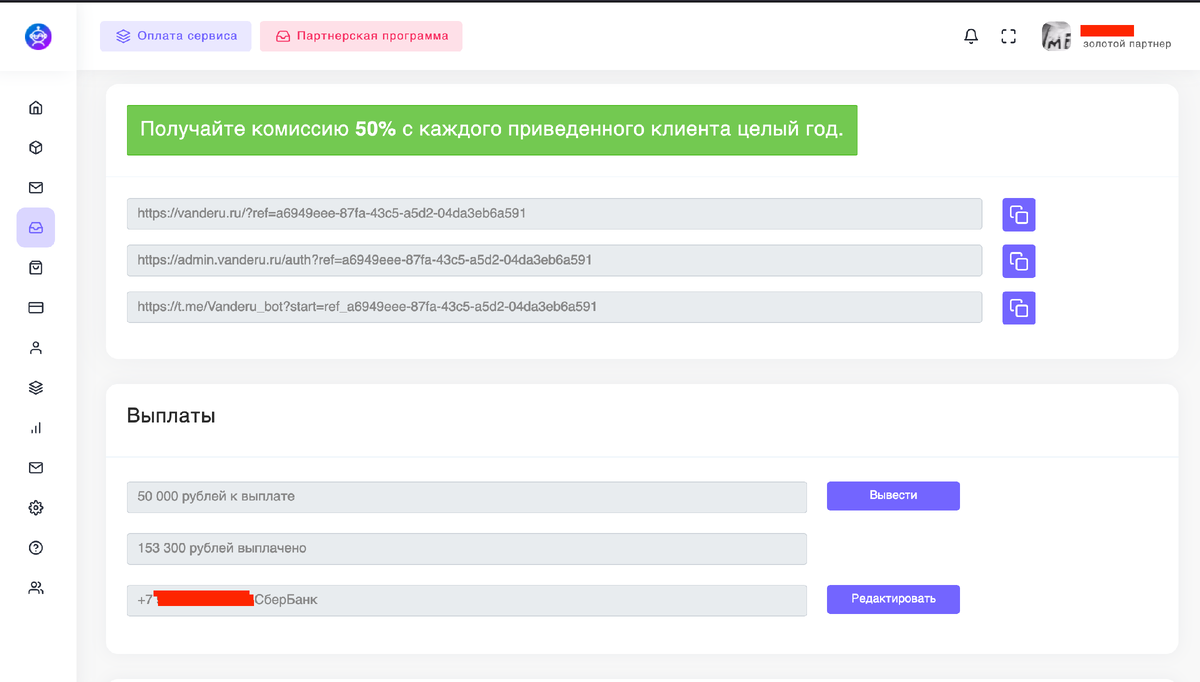Click the золотой партнер label
The height and width of the screenshot is (682, 1200).
[1127, 44]
